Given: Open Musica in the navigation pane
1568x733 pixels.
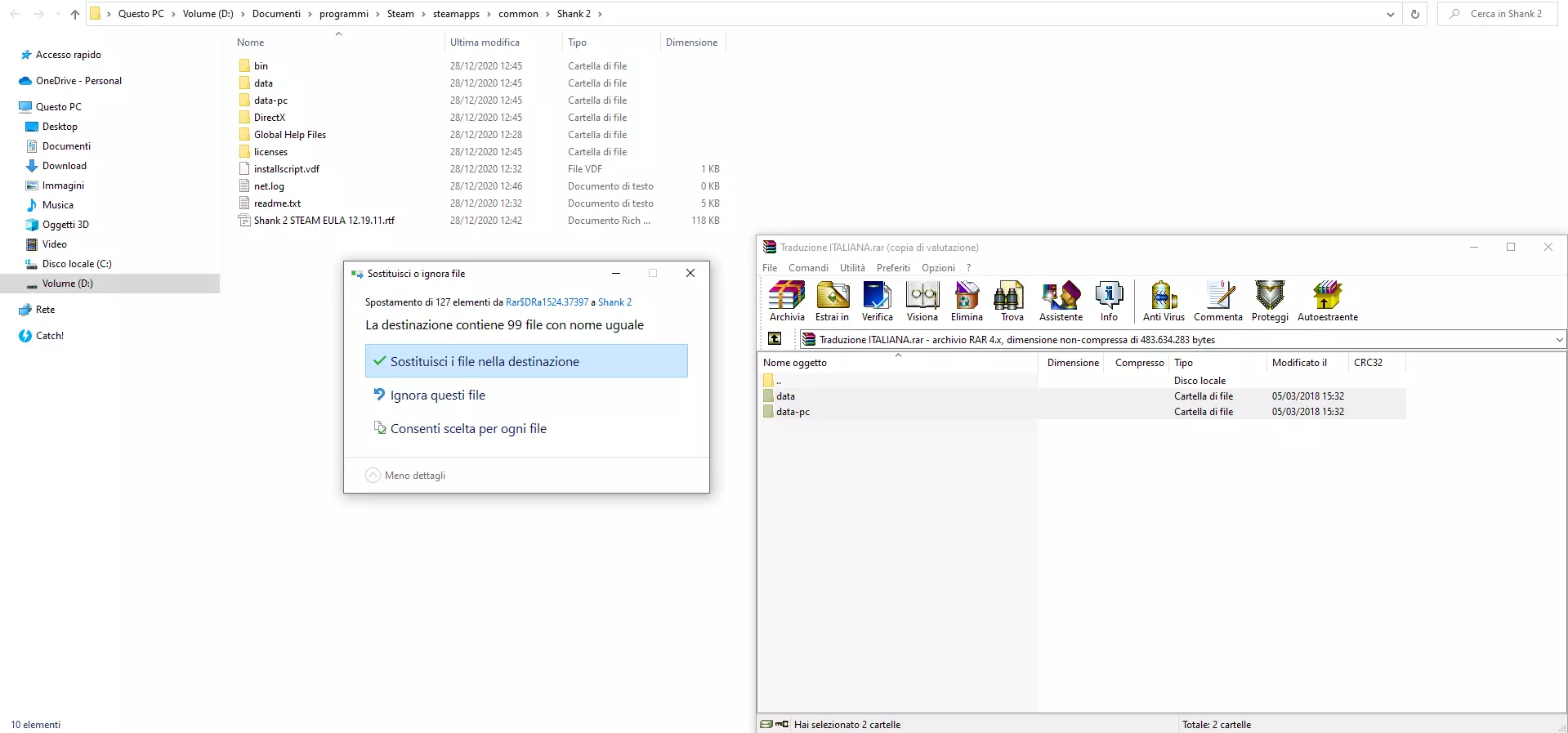Looking at the screenshot, I should pos(58,205).
